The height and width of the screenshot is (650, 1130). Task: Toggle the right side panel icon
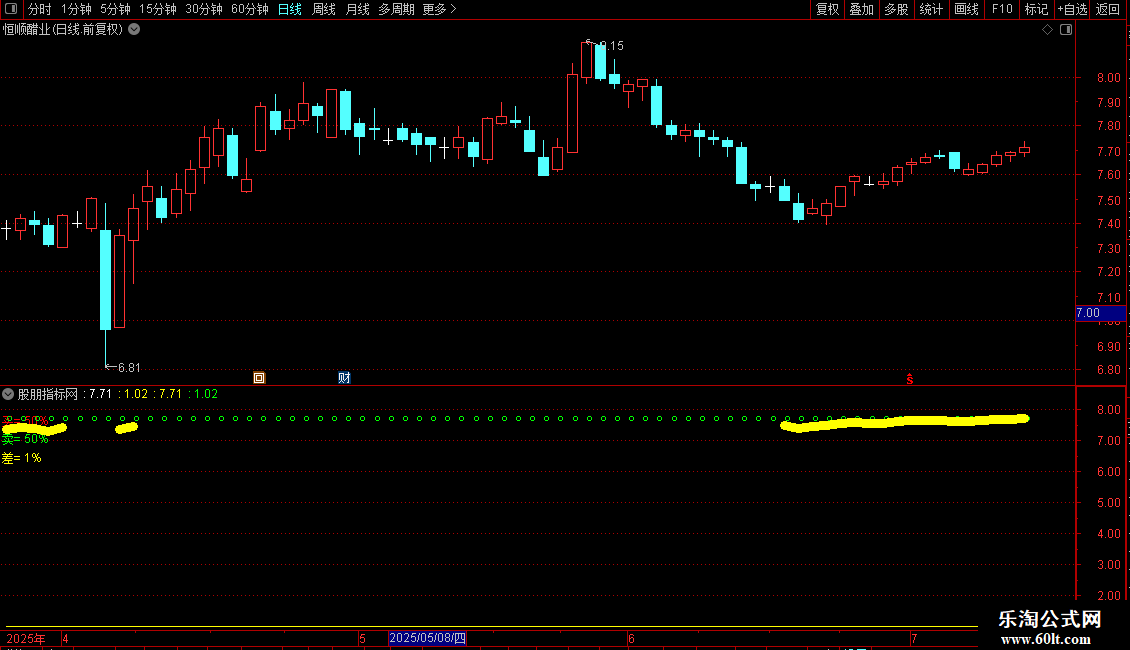(x=1066, y=30)
